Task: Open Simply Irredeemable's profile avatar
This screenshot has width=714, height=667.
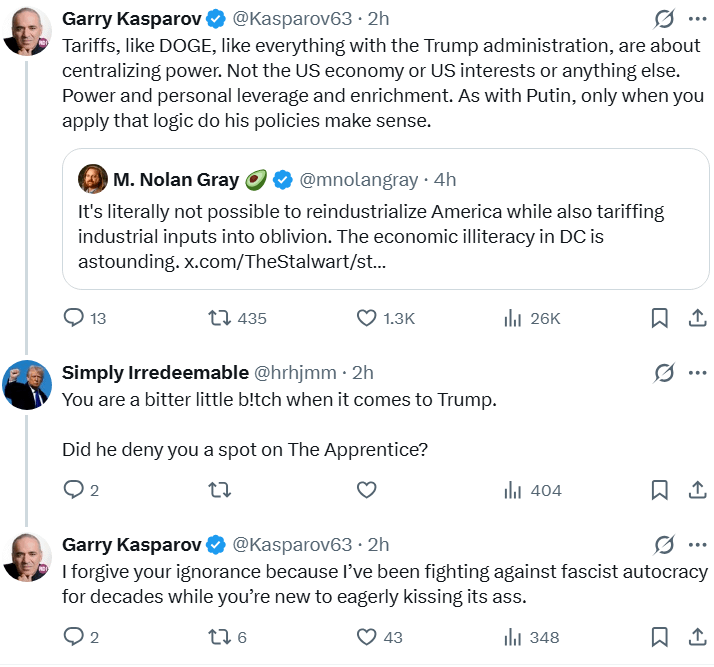Action: 28,385
